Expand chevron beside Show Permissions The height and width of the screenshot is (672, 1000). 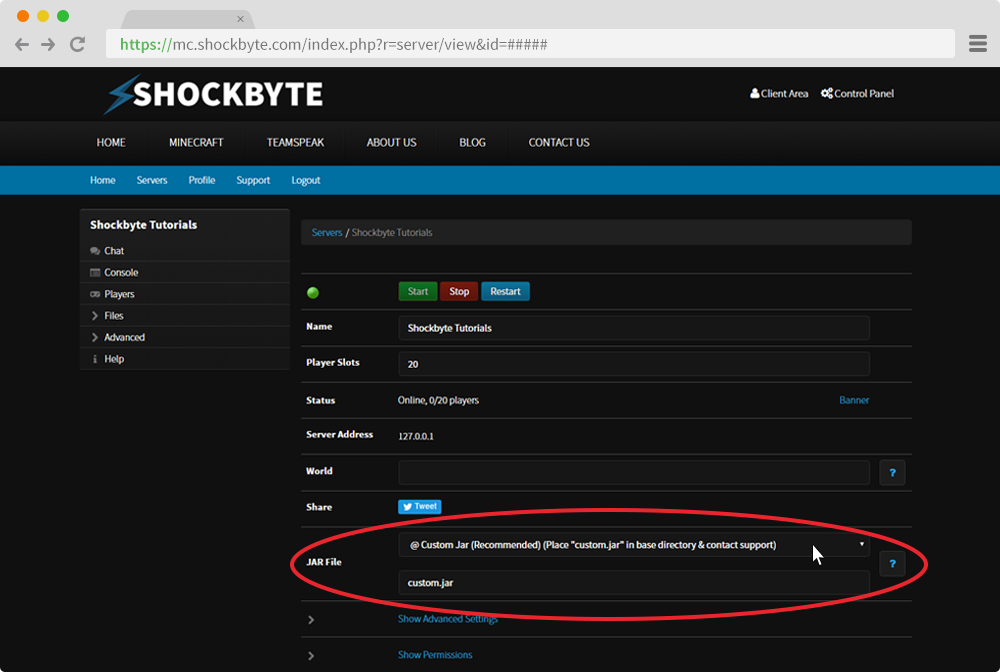(x=311, y=655)
